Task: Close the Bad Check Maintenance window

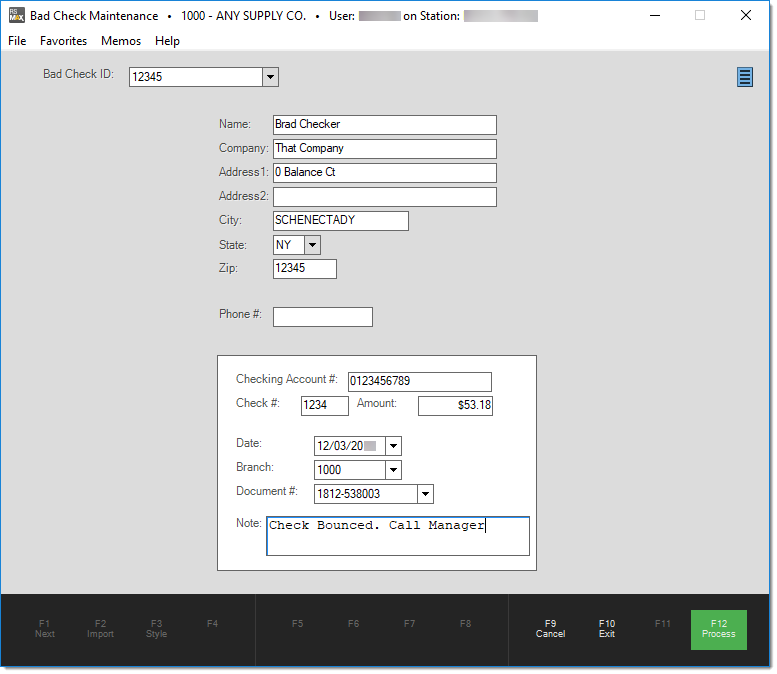Action: pyautogui.click(x=747, y=16)
